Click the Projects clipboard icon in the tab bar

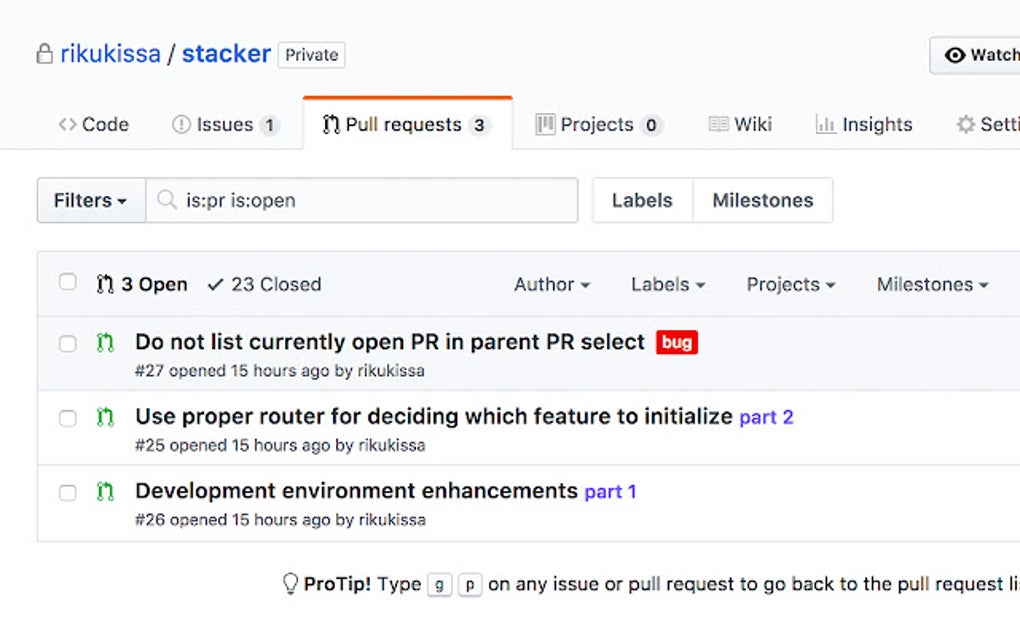[545, 124]
